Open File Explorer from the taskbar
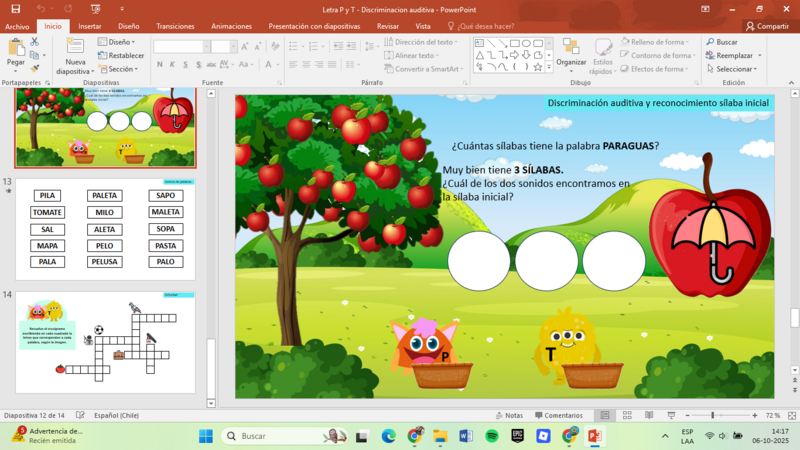The width and height of the screenshot is (800, 450). point(440,436)
